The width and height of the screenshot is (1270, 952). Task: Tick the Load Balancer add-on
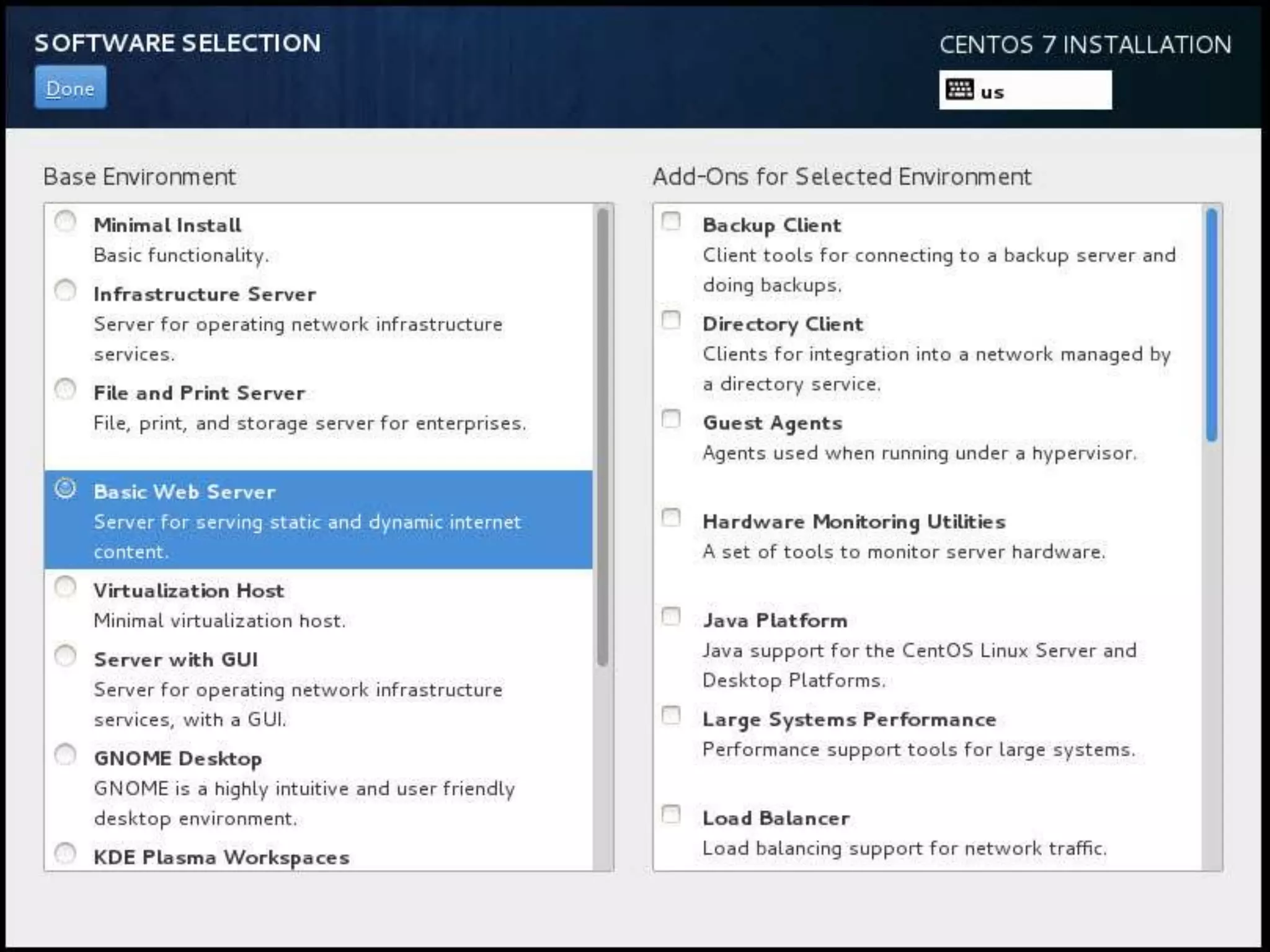click(x=671, y=814)
